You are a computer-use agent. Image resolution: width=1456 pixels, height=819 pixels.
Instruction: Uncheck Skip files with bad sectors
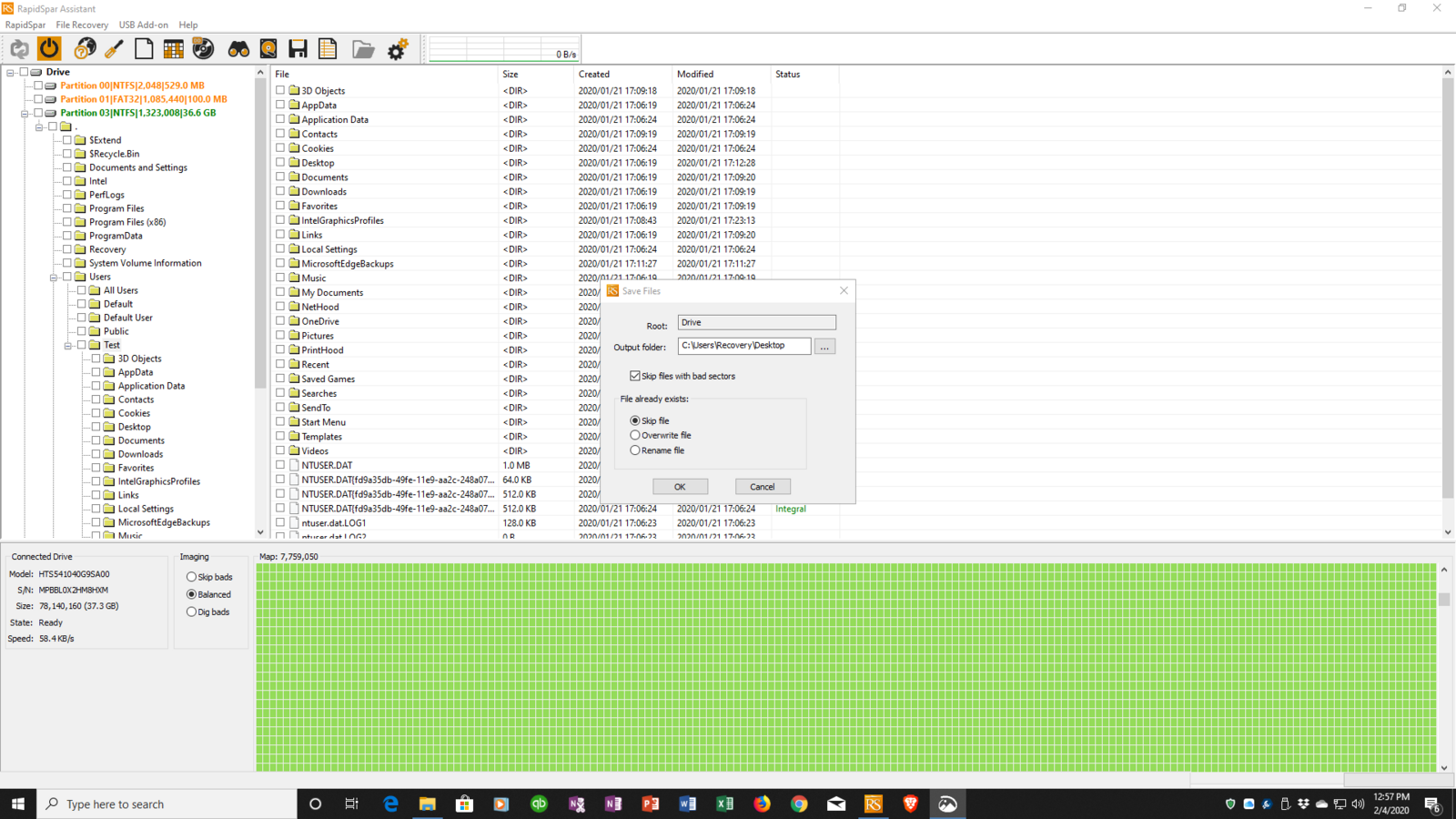coord(635,376)
